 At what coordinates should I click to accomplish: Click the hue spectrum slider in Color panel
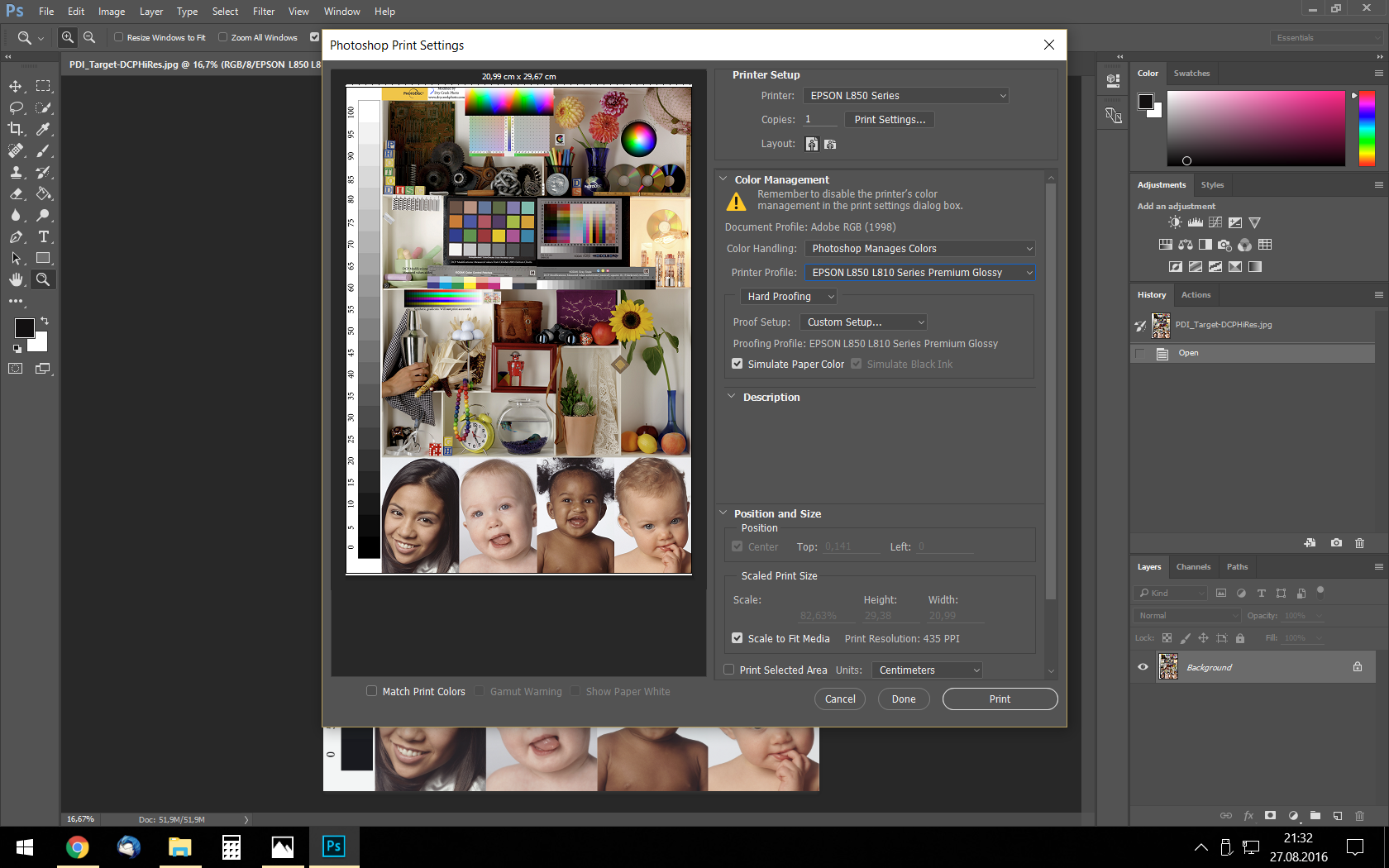pos(1367,128)
